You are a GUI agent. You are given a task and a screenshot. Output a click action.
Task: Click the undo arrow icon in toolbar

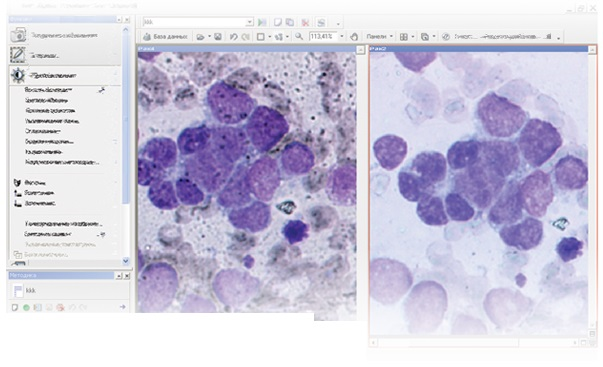(x=233, y=37)
